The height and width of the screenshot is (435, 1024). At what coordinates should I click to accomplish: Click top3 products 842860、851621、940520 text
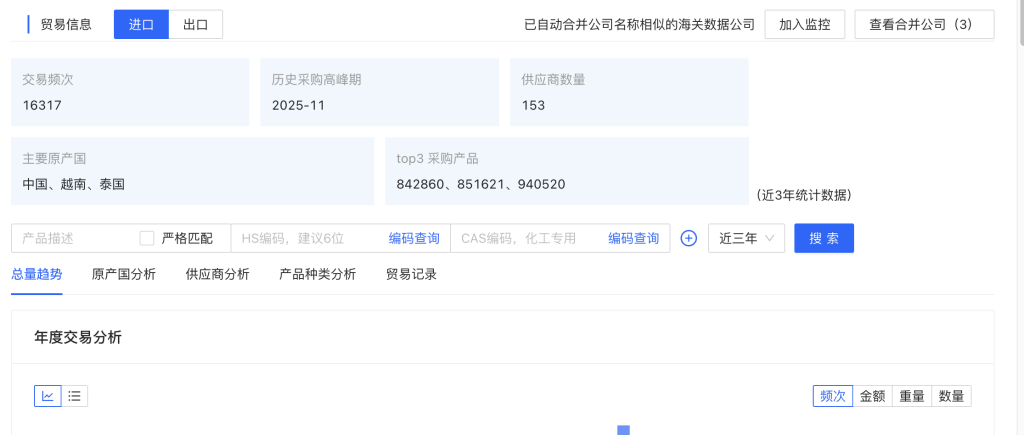[481, 184]
